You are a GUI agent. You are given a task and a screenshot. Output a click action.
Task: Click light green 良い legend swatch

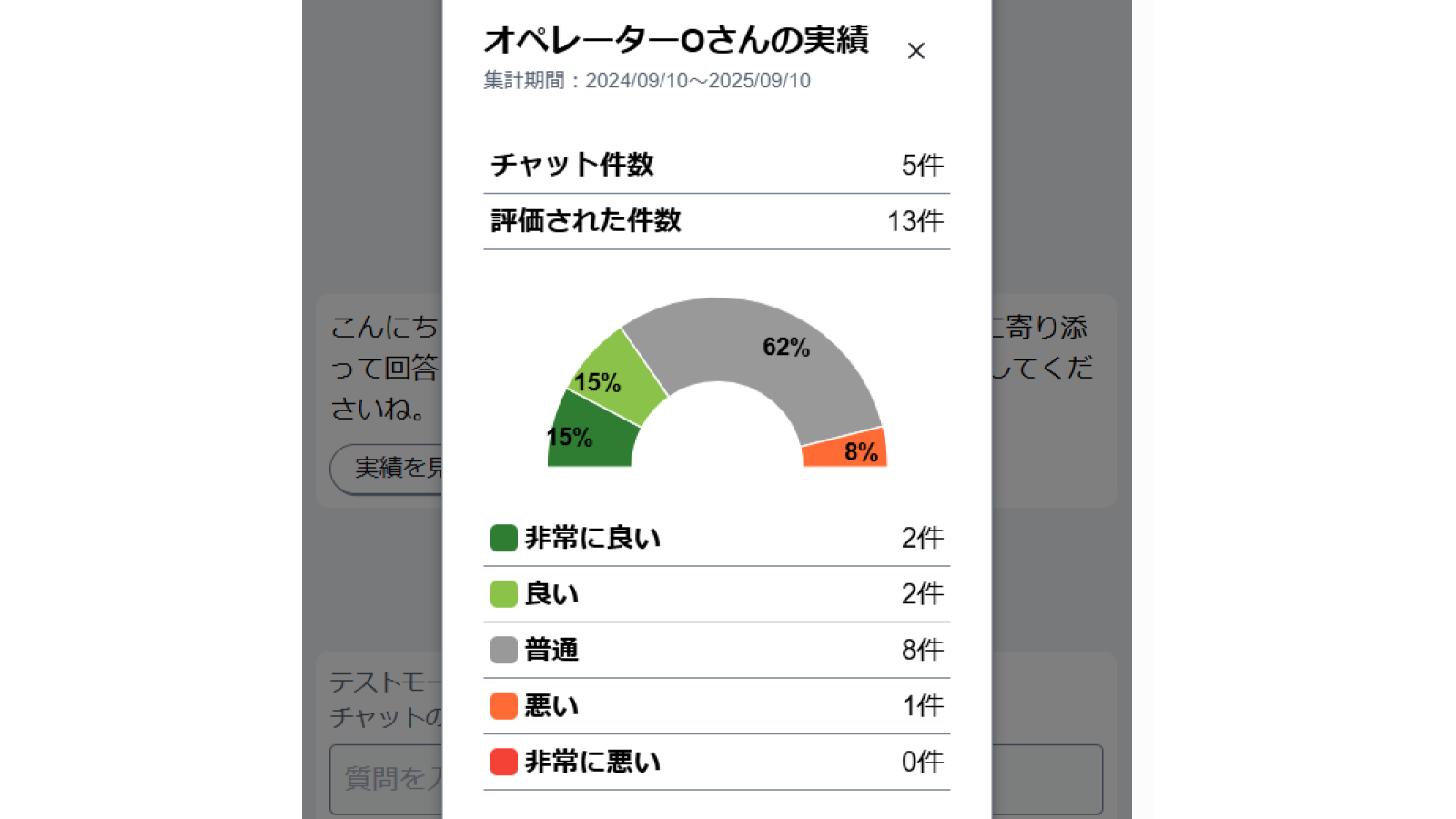(x=503, y=594)
